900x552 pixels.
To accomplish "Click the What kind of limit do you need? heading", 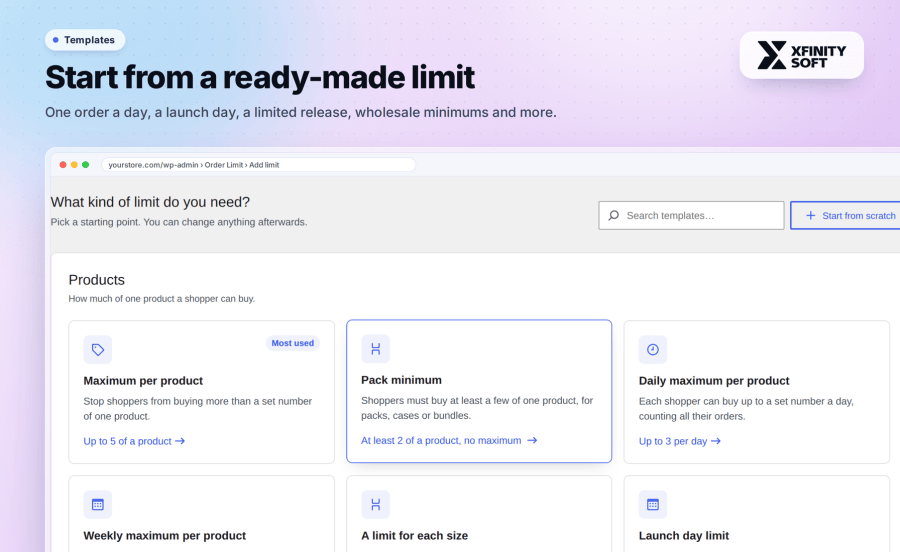I will 150,202.
